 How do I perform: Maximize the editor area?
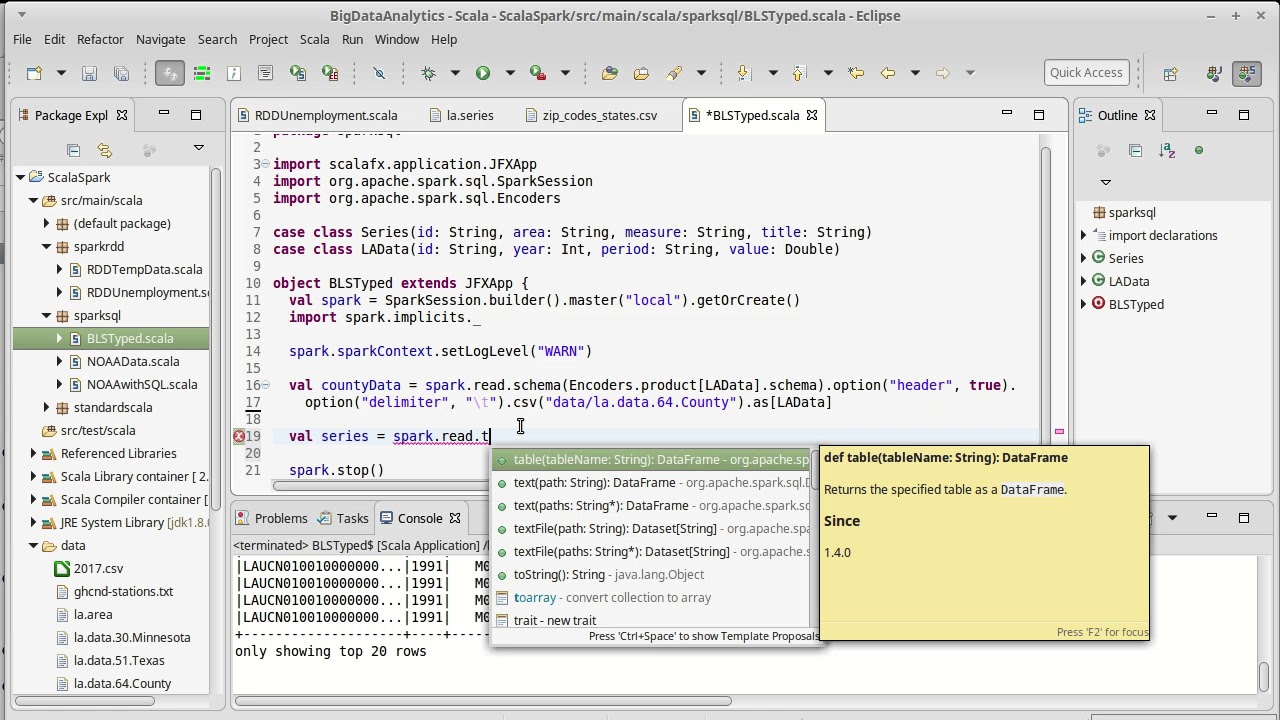(x=1039, y=115)
